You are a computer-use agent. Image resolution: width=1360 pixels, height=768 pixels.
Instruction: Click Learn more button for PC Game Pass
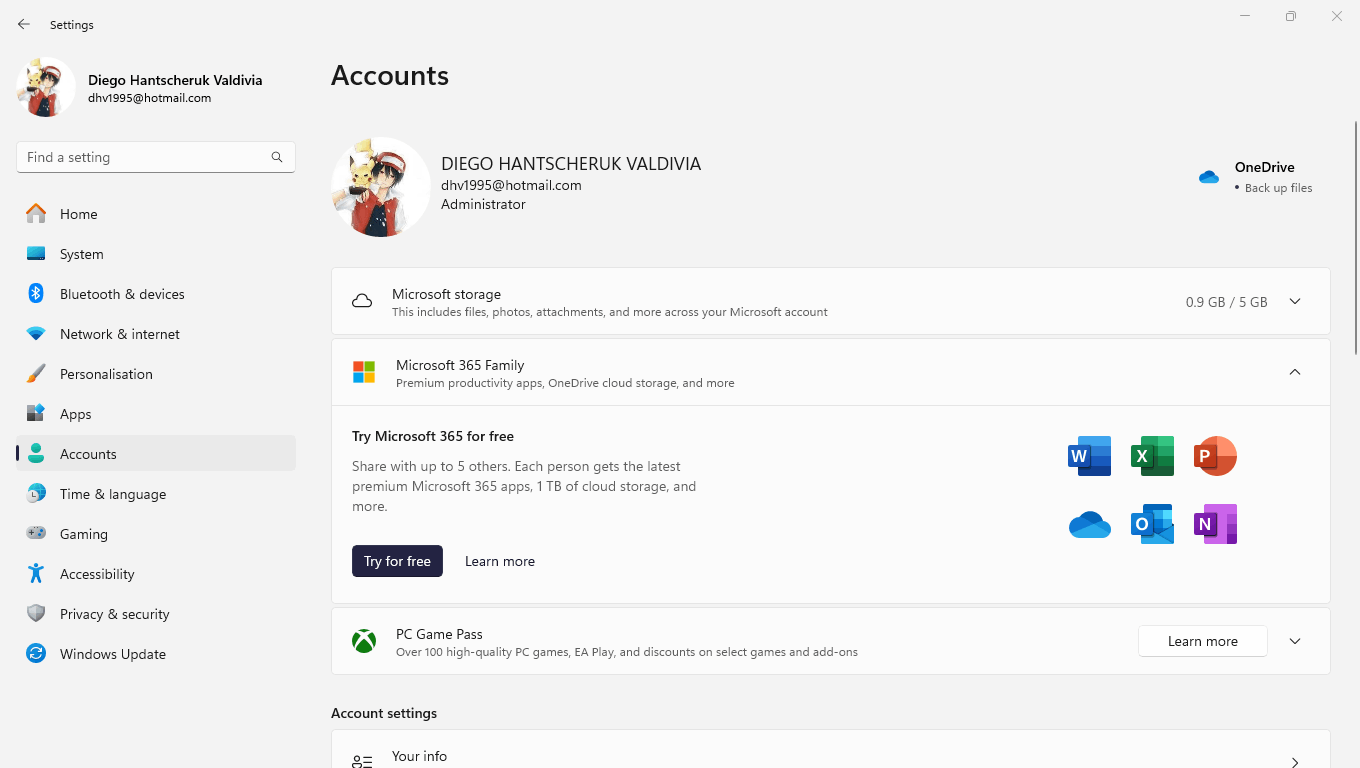(1203, 641)
